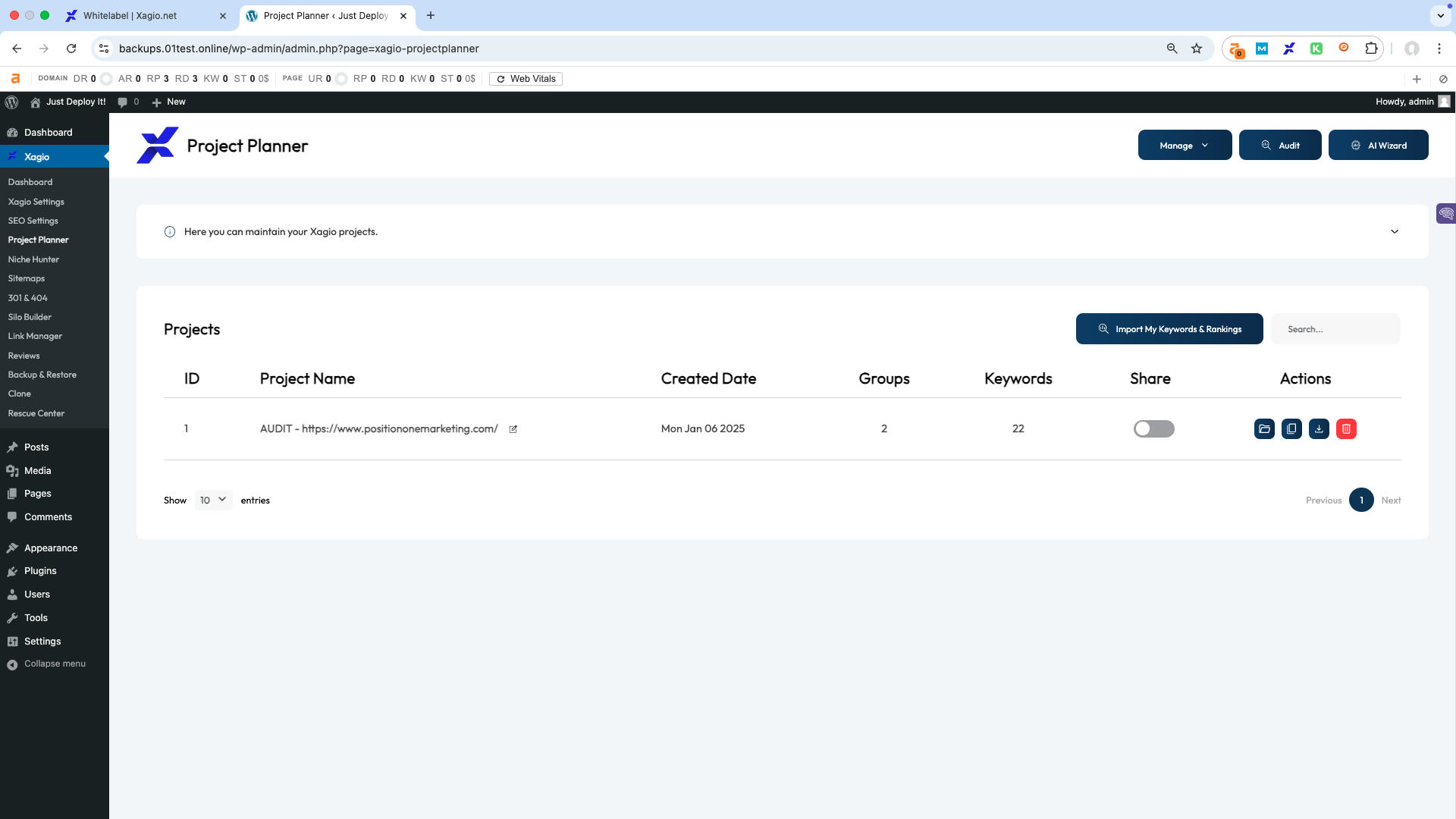Open the browser extensions puzzle icon

pyautogui.click(x=1371, y=49)
